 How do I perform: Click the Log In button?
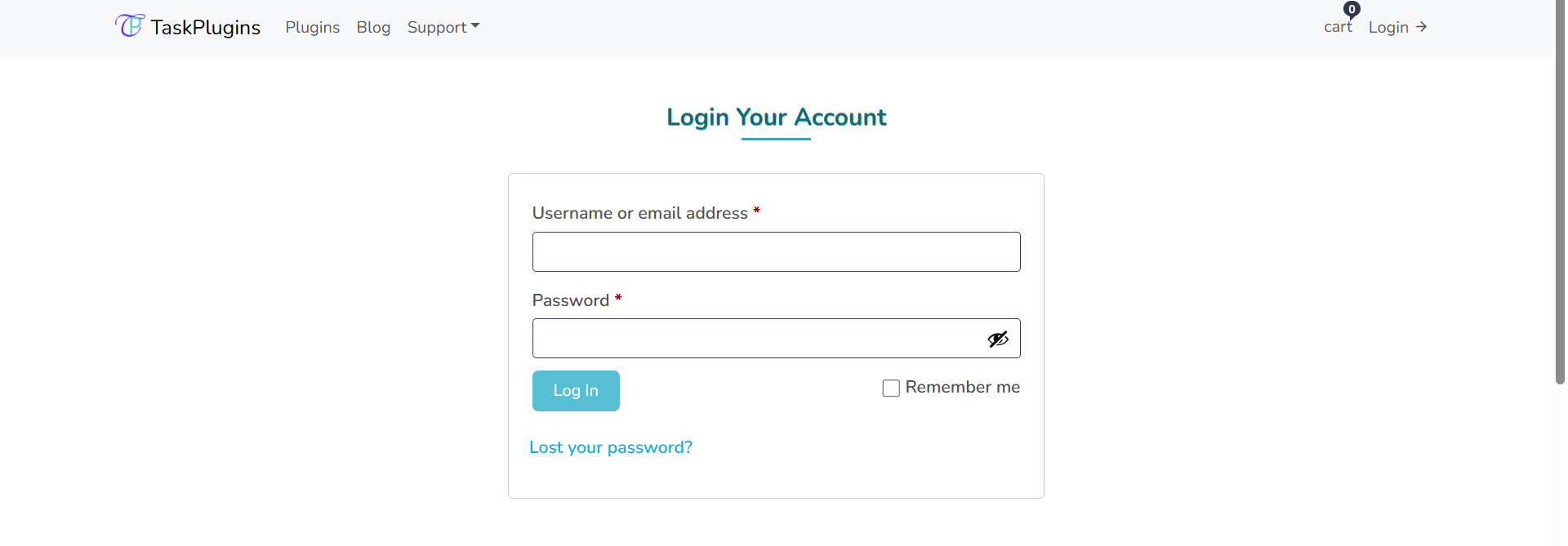[x=576, y=391]
